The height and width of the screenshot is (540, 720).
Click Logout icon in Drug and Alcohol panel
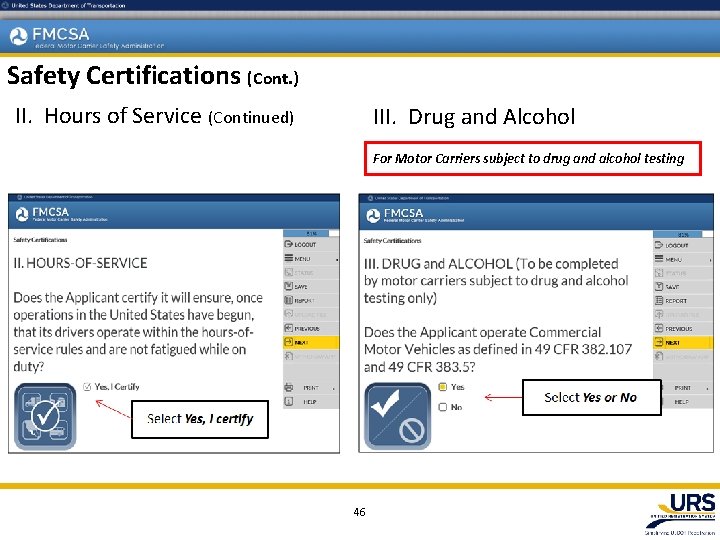click(x=658, y=245)
